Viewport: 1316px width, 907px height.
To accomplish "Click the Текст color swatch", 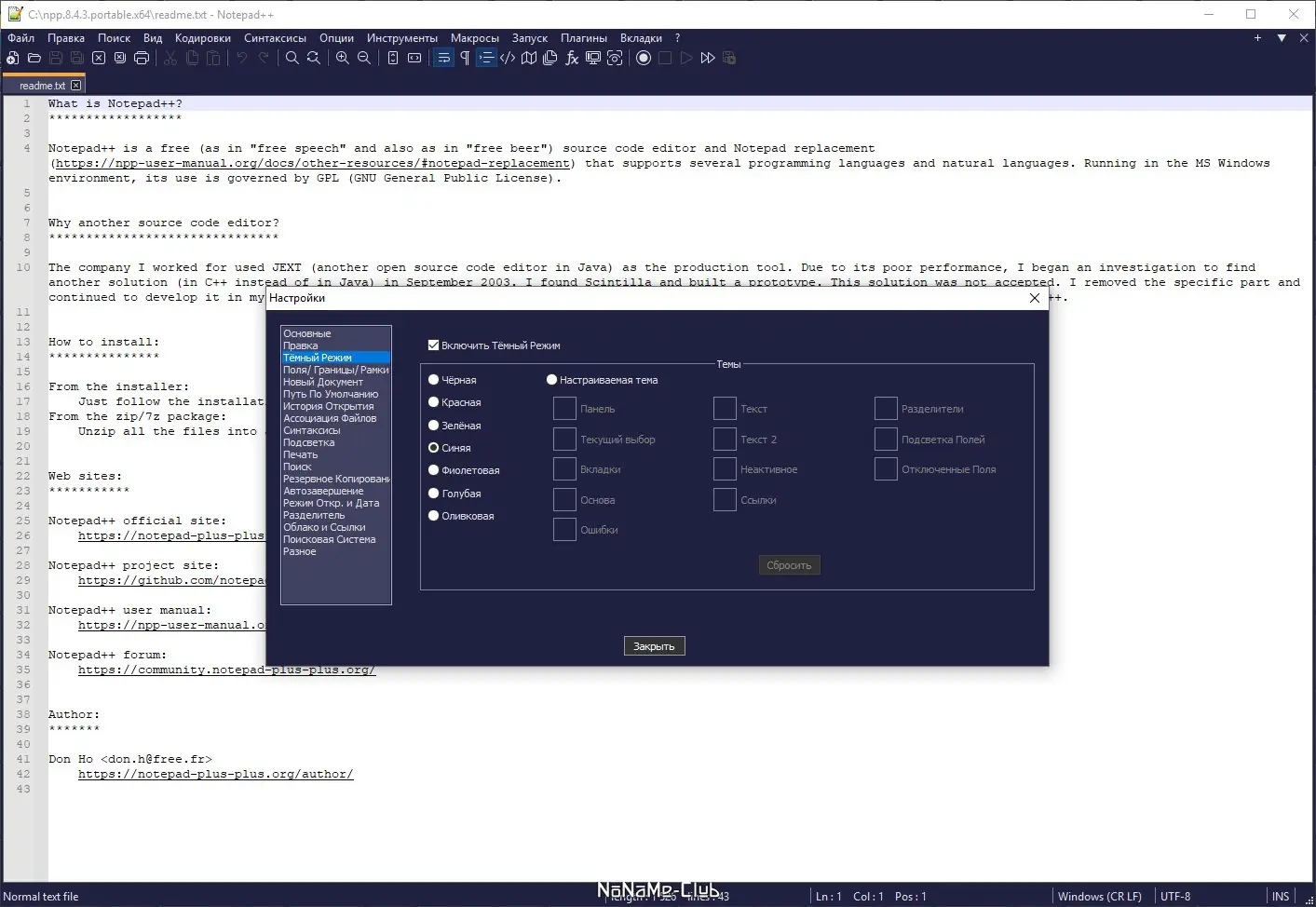I will 725,409.
